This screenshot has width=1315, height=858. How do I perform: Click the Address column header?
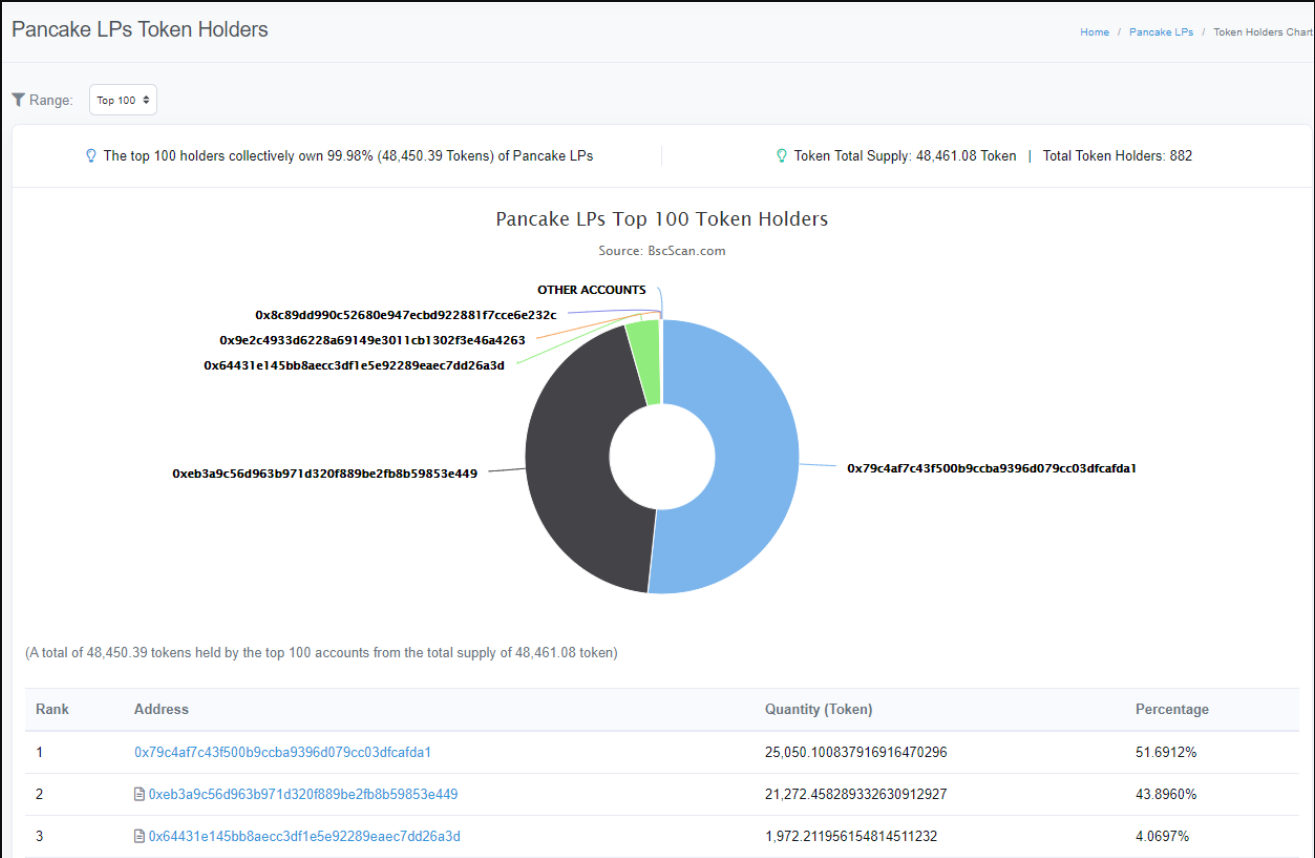coord(161,709)
